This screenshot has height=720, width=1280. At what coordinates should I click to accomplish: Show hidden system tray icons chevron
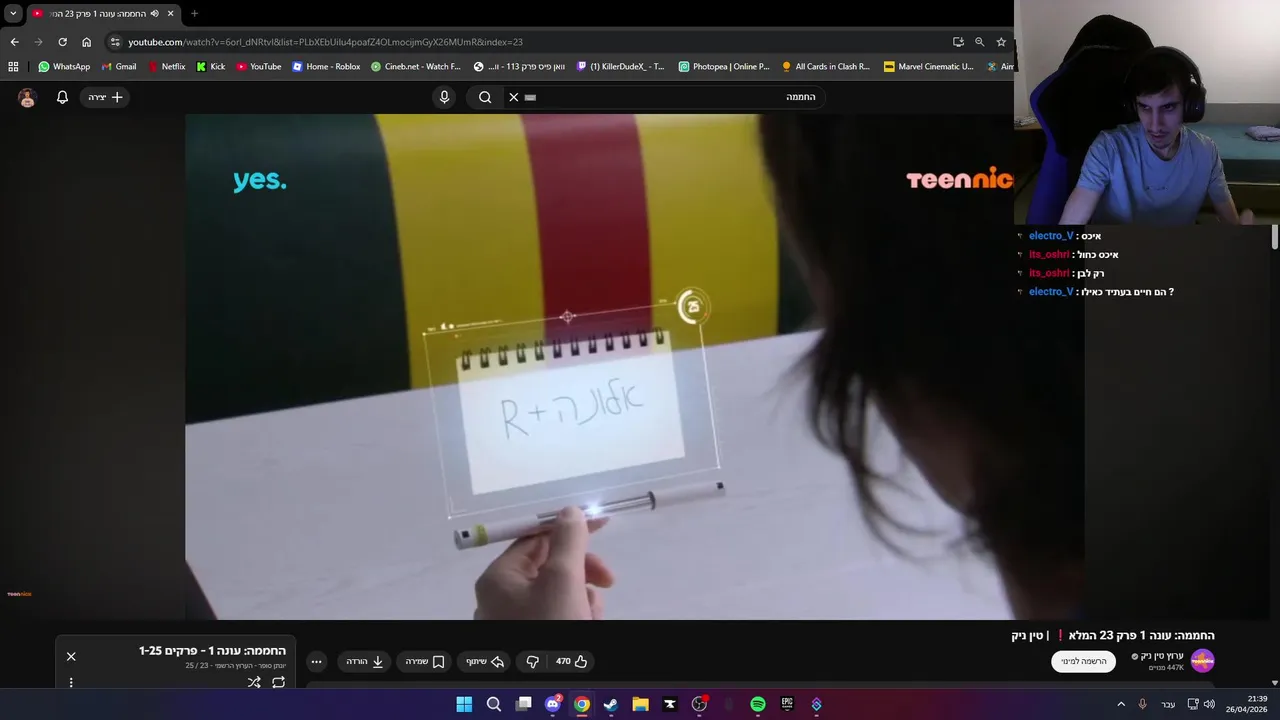click(1120, 704)
